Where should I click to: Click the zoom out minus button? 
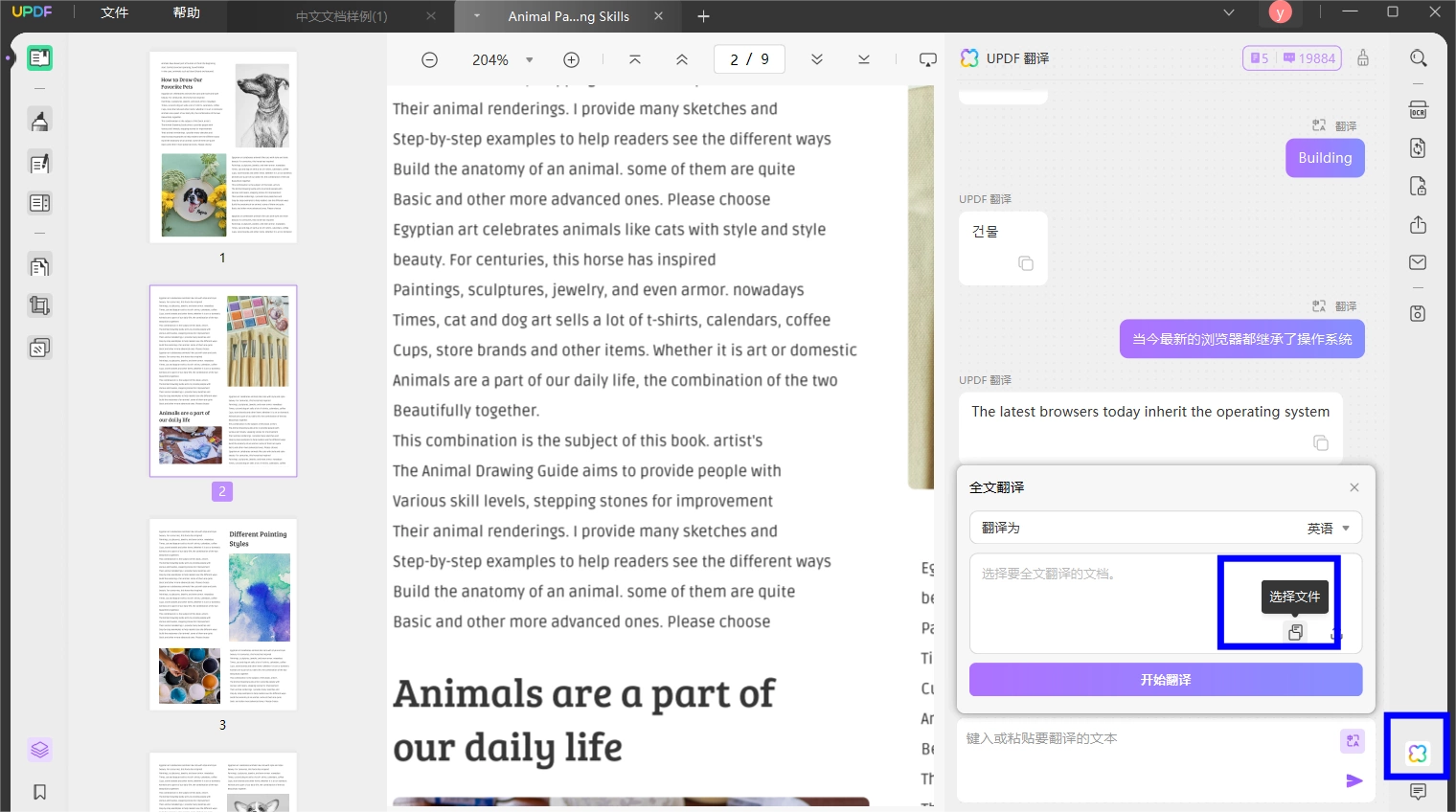[430, 59]
